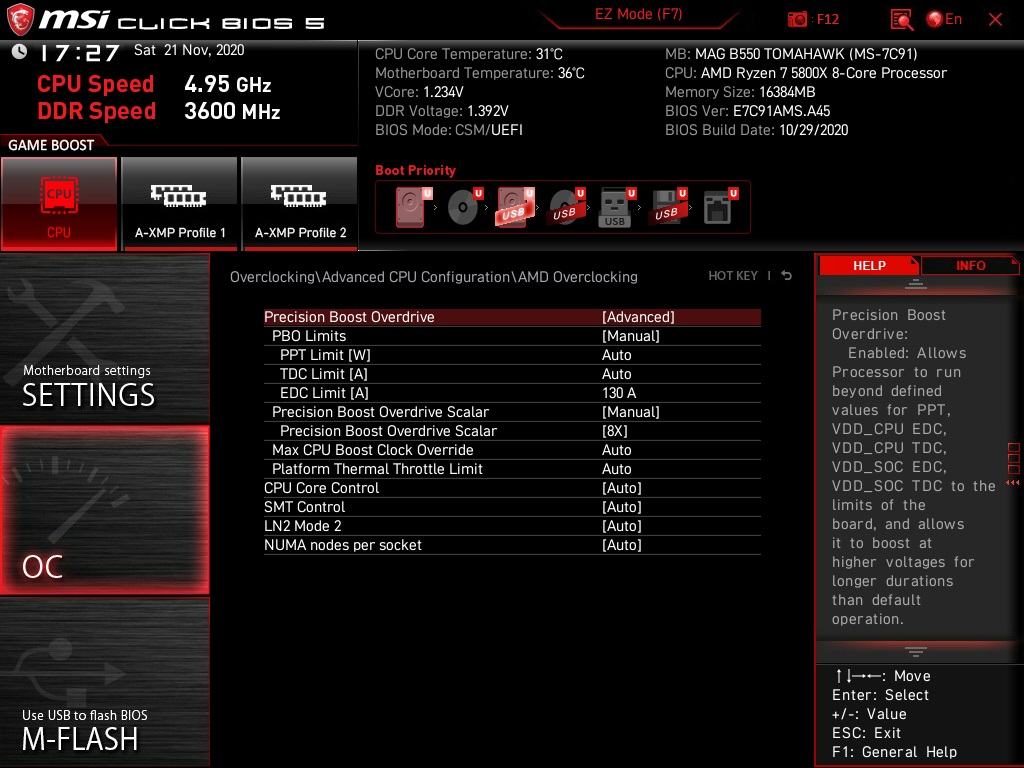Click the VCore 1.234V reading
Screen dimensions: 1024x768
pyautogui.click(x=419, y=92)
